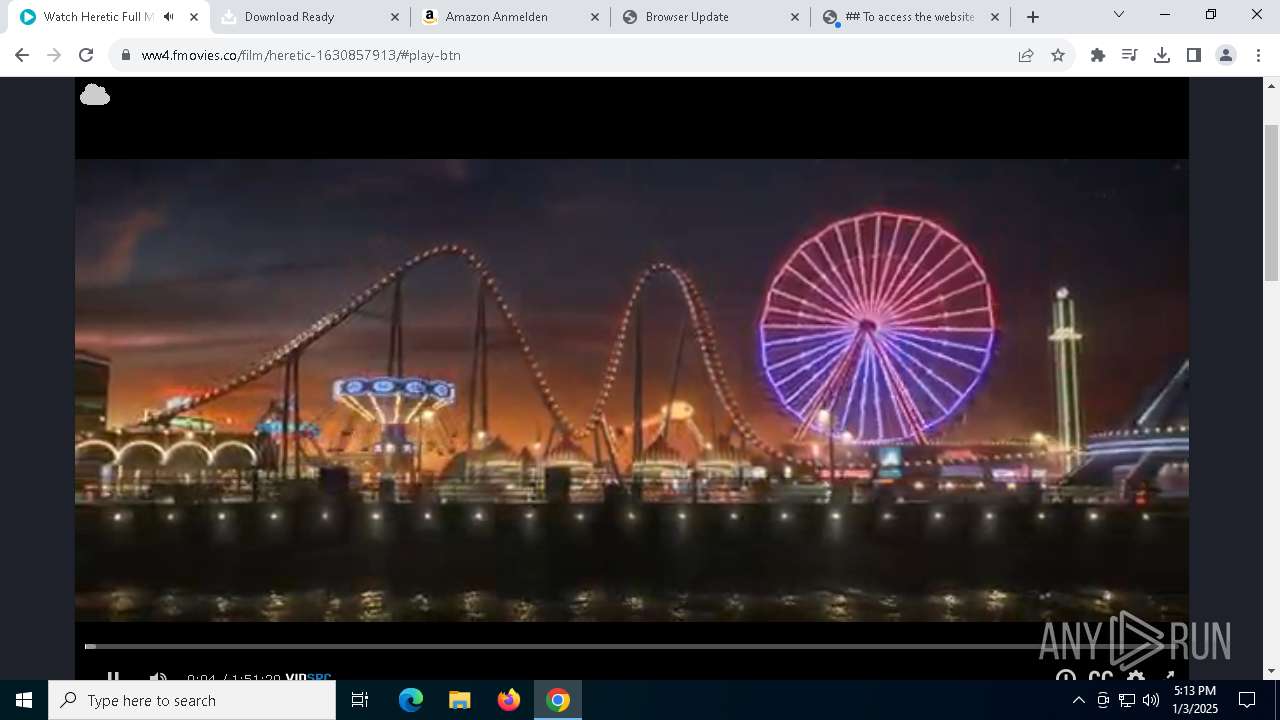
Task: Open the Extensions puzzle menu
Action: tap(1098, 55)
